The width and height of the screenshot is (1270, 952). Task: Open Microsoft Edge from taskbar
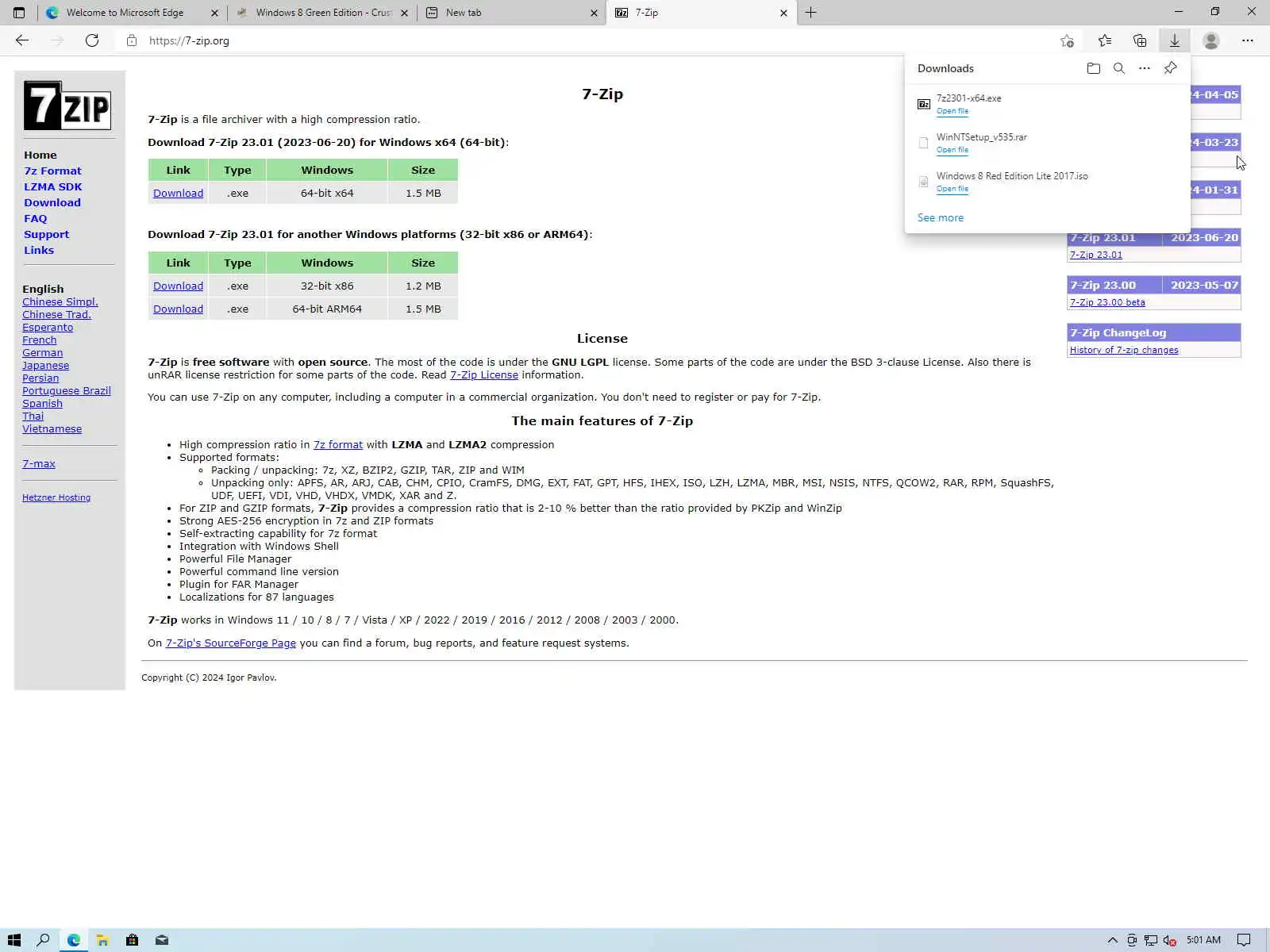click(x=74, y=940)
